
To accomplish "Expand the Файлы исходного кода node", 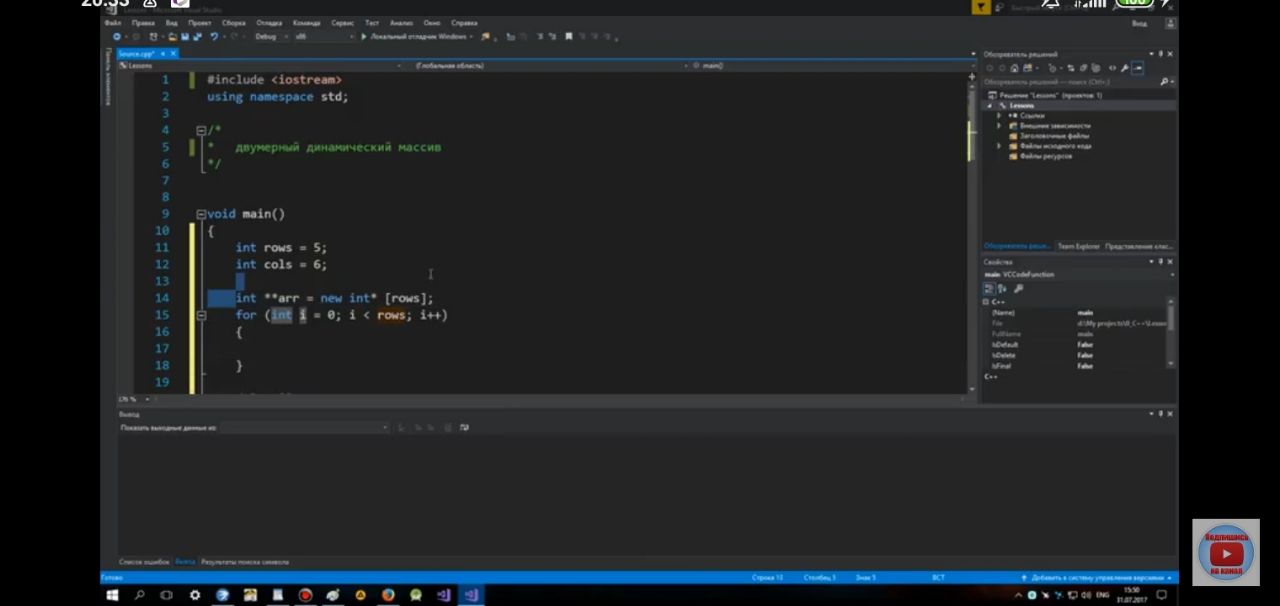I will [x=999, y=146].
